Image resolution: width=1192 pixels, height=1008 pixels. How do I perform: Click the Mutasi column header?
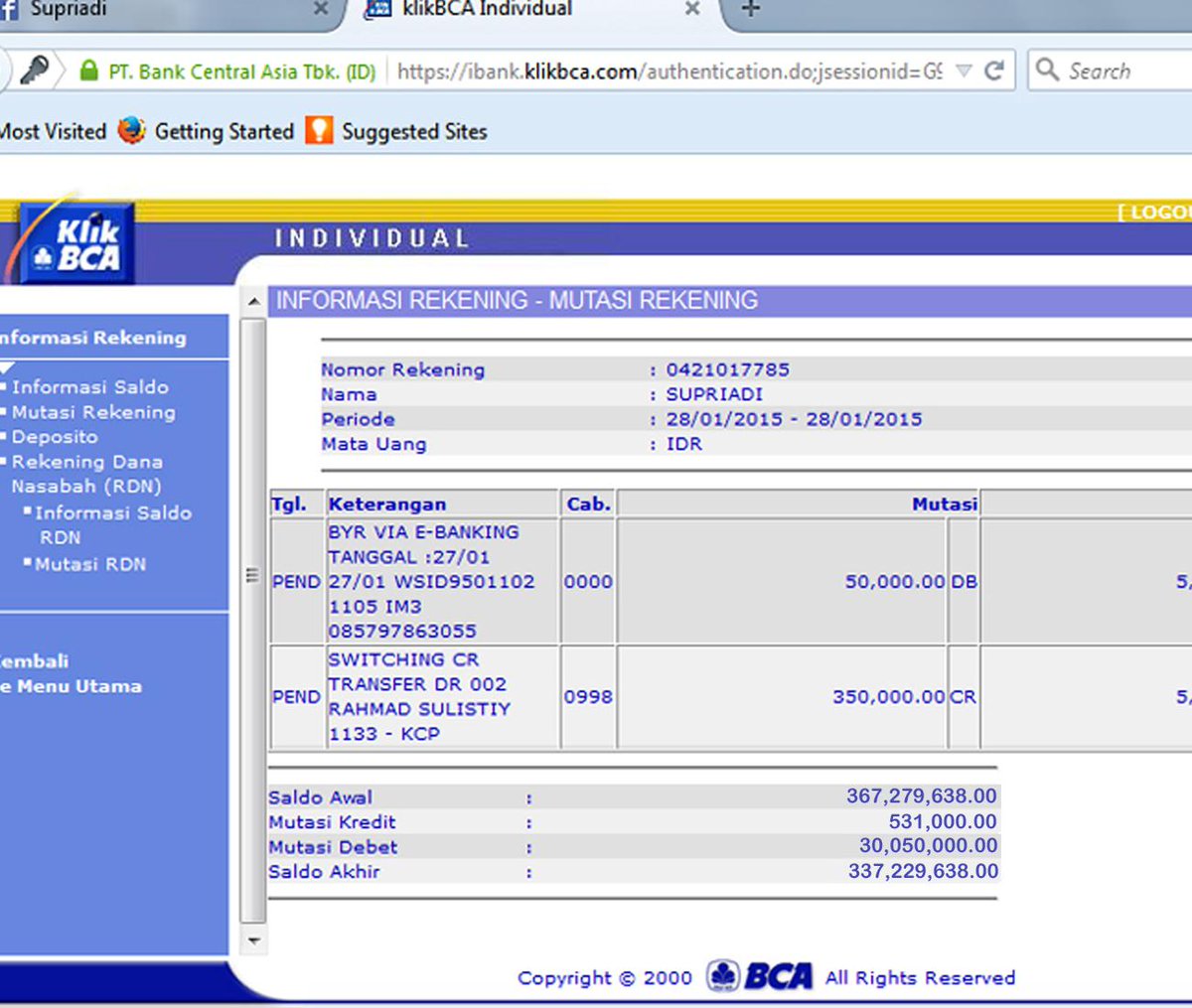point(945,504)
